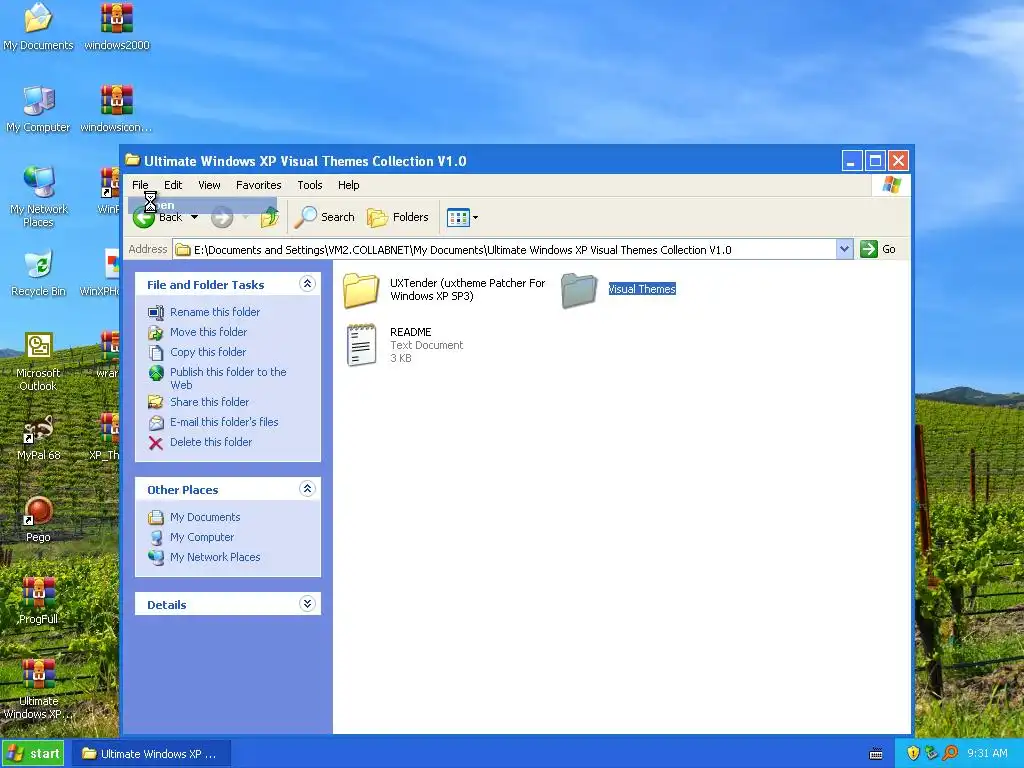1024x768 pixels.
Task: Collapse the File and Folder Tasks panel
Action: [307, 283]
